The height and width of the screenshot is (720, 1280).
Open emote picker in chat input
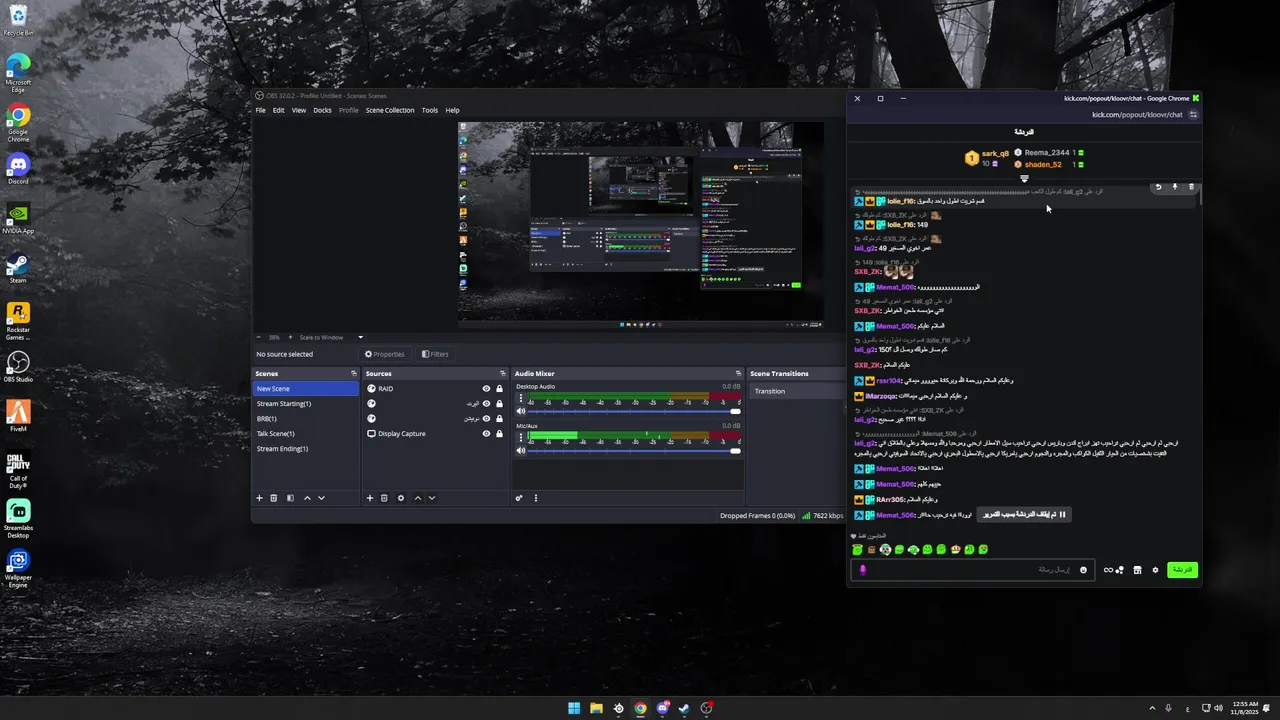(x=1083, y=570)
